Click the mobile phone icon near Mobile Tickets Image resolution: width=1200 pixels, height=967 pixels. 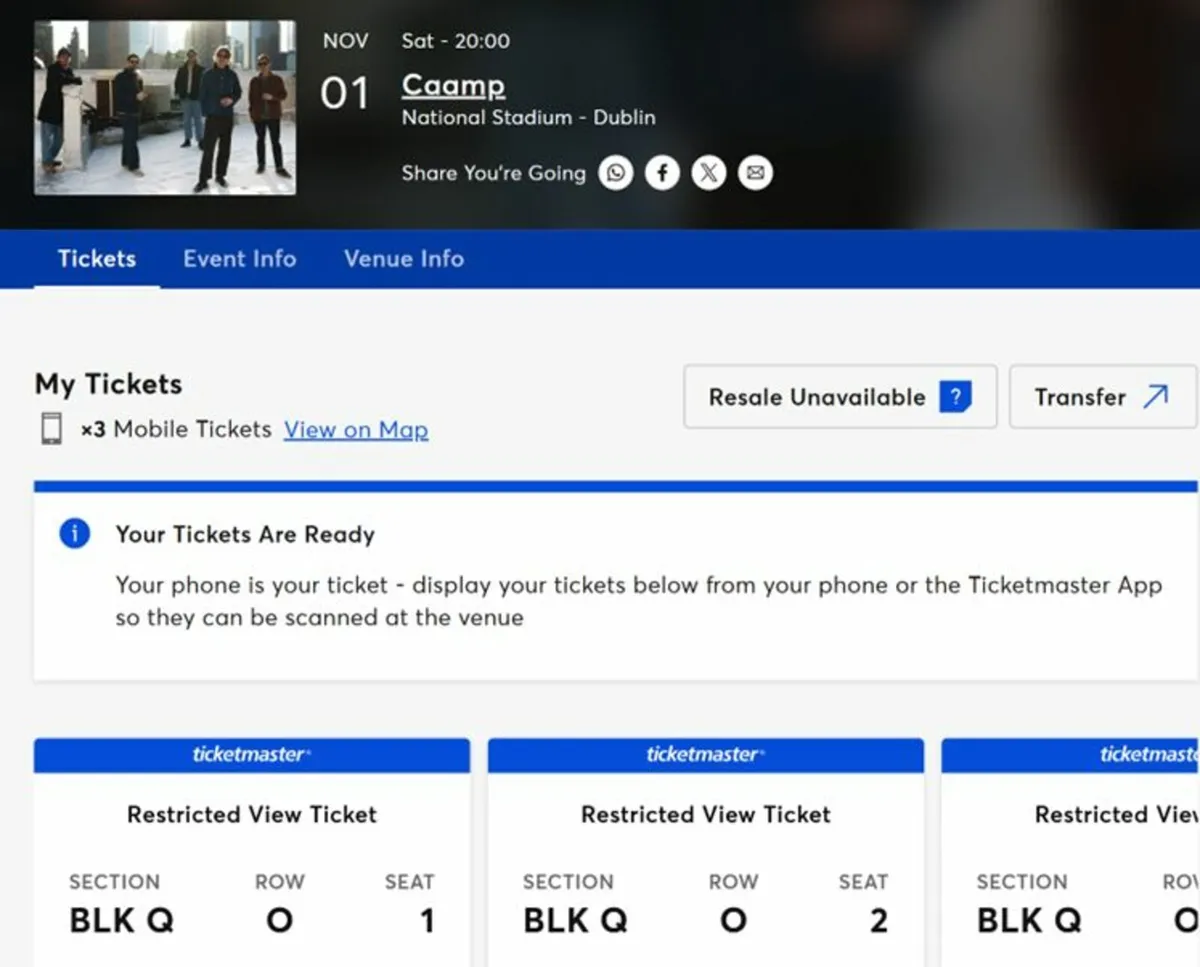[x=50, y=429]
